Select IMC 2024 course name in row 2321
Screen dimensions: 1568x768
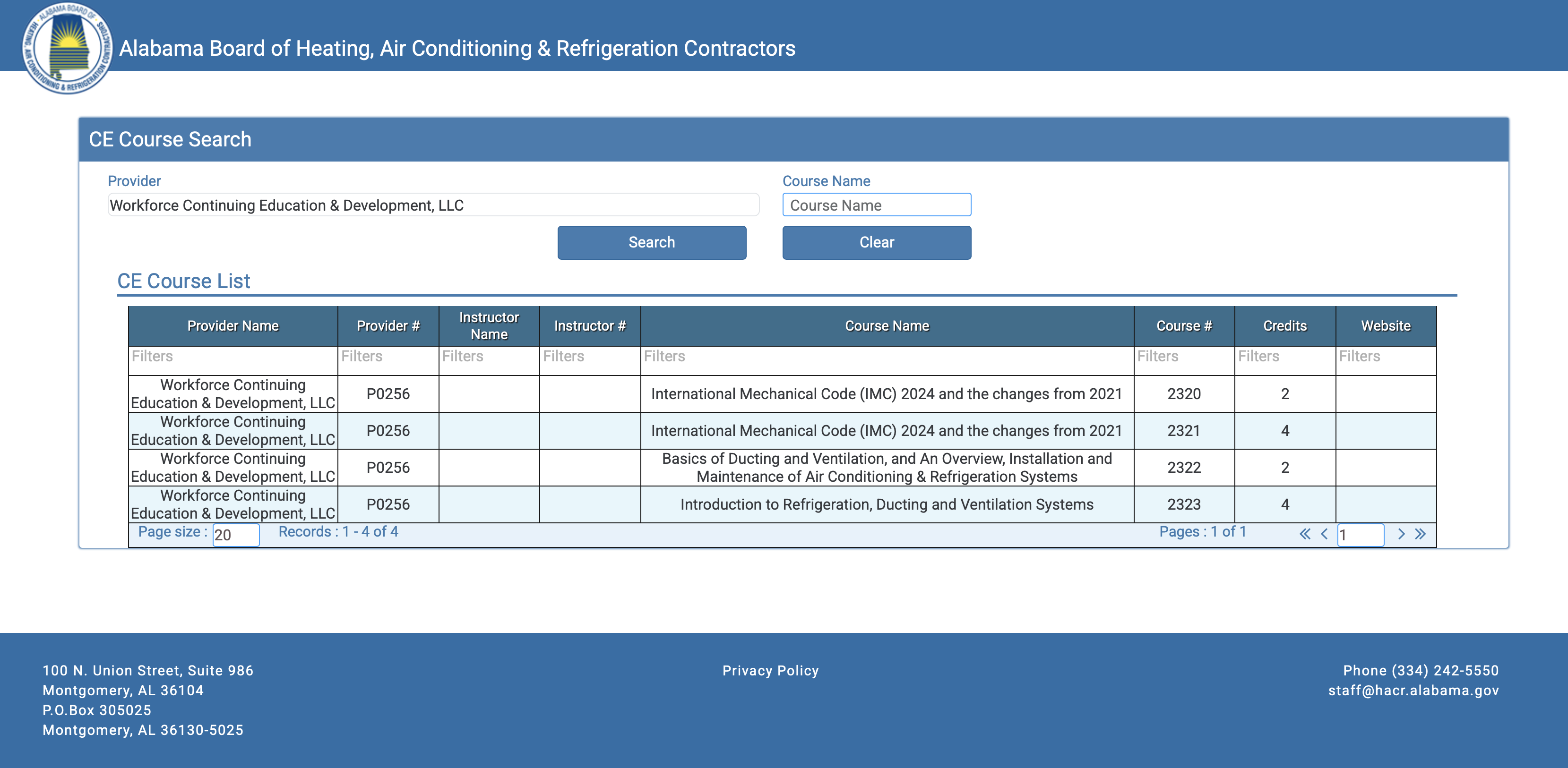[887, 431]
